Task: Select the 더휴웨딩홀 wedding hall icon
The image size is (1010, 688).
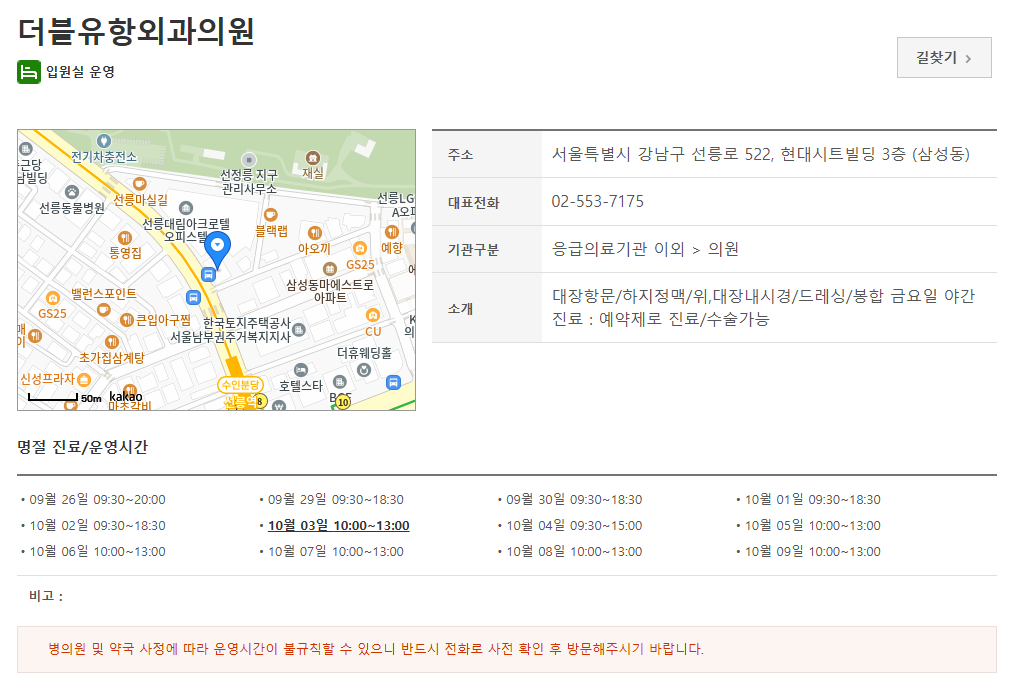Action: (364, 370)
